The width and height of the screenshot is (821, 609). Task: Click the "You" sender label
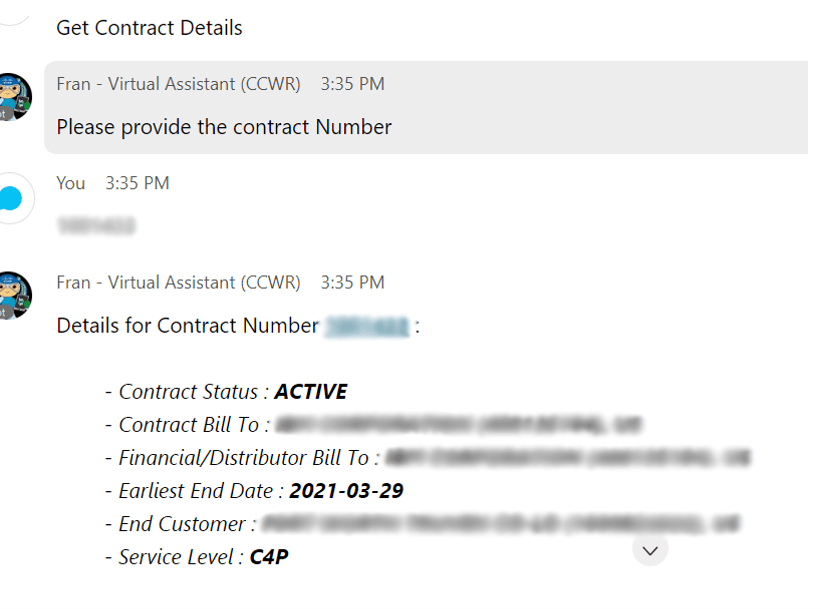[x=71, y=183]
